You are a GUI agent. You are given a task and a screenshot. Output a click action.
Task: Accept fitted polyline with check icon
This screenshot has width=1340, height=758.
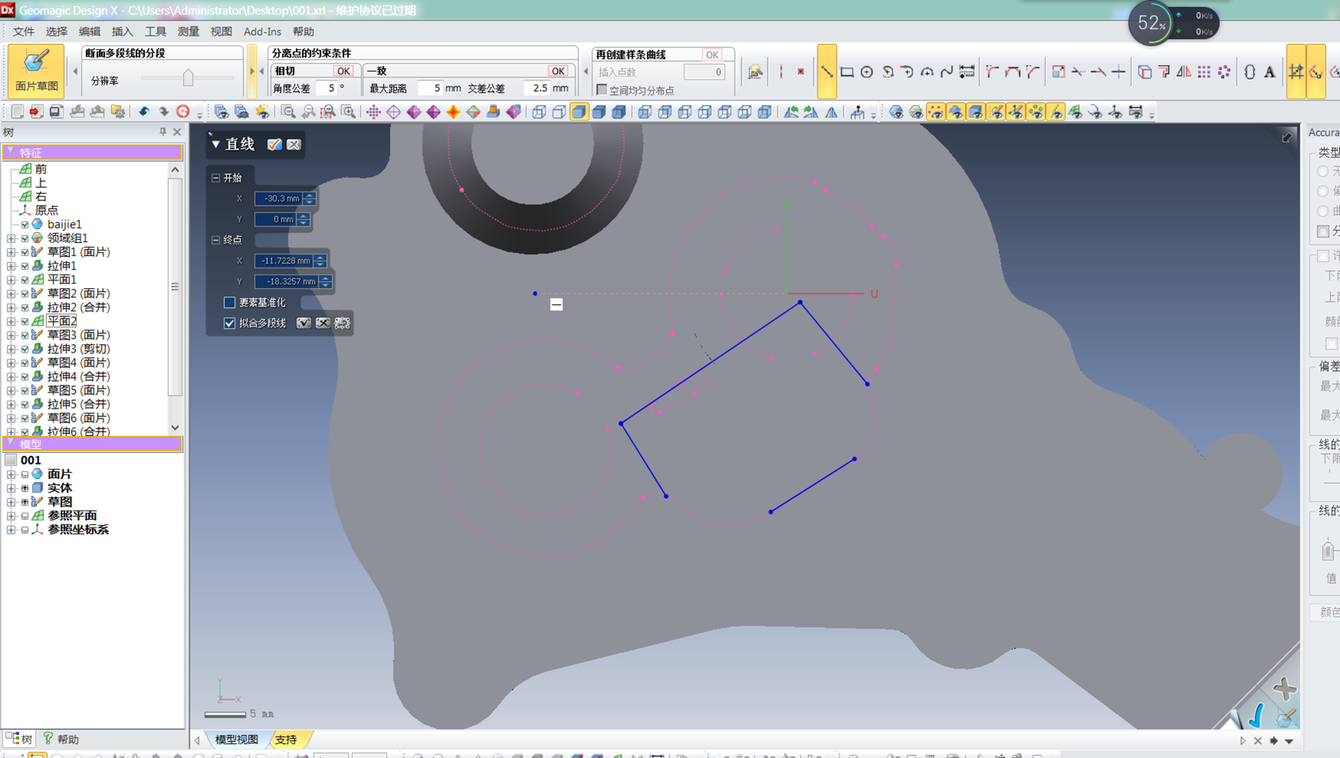pyautogui.click(x=304, y=323)
